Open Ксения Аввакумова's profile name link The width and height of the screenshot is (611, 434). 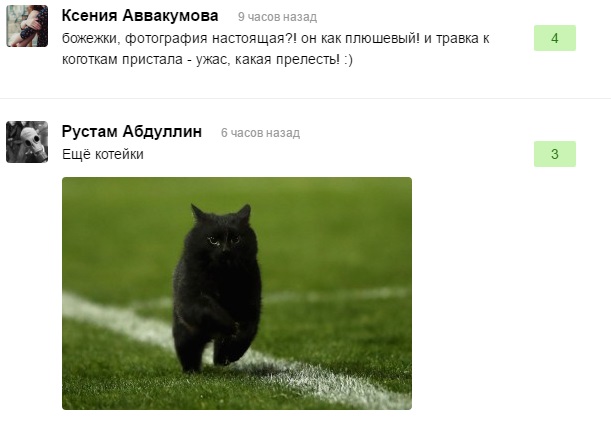point(140,16)
